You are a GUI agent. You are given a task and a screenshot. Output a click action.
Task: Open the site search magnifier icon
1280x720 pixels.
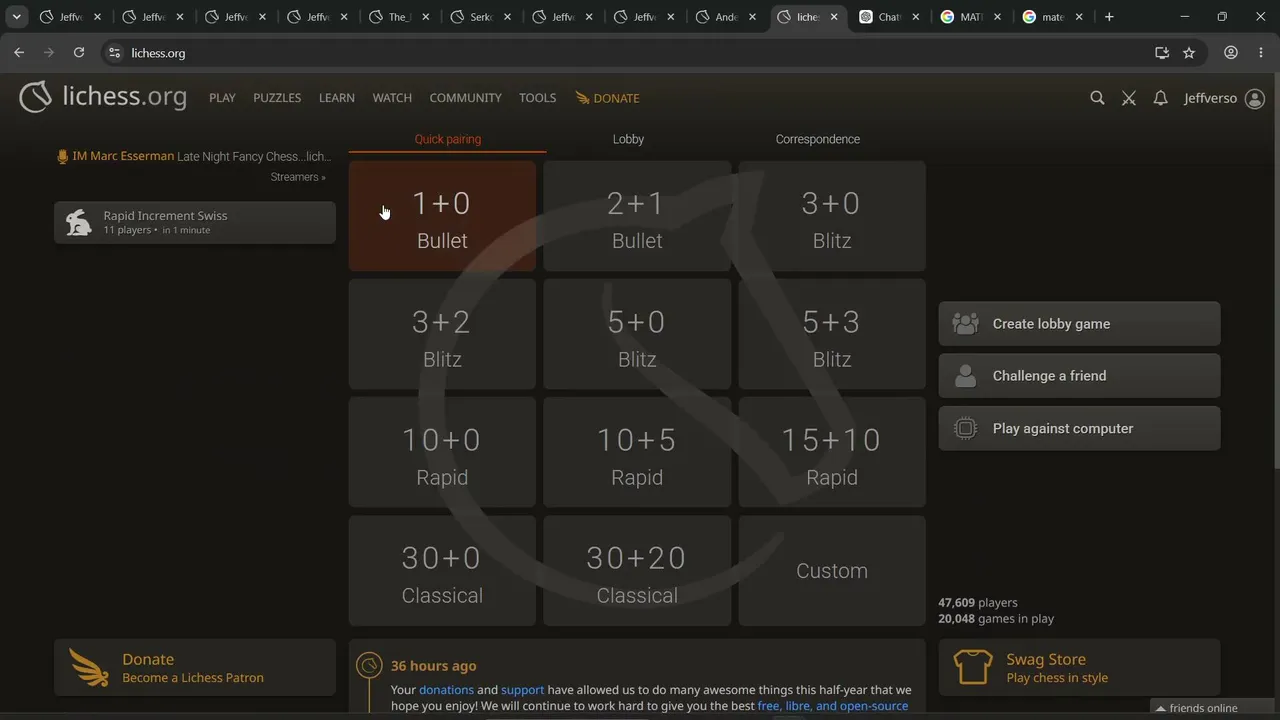point(1097,98)
